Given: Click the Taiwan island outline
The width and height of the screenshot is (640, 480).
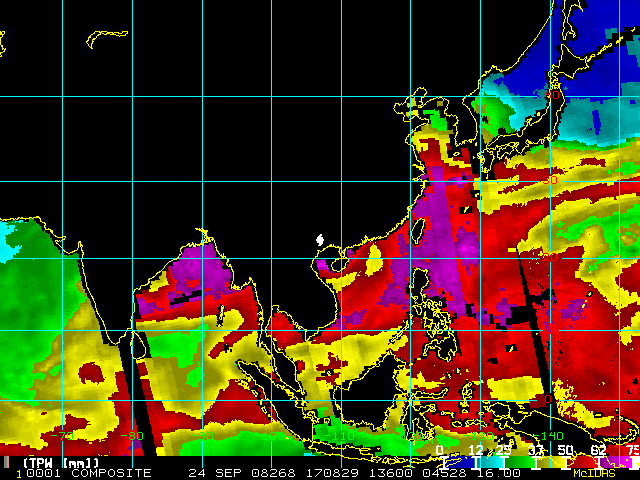Looking at the screenshot, I should click(418, 229).
